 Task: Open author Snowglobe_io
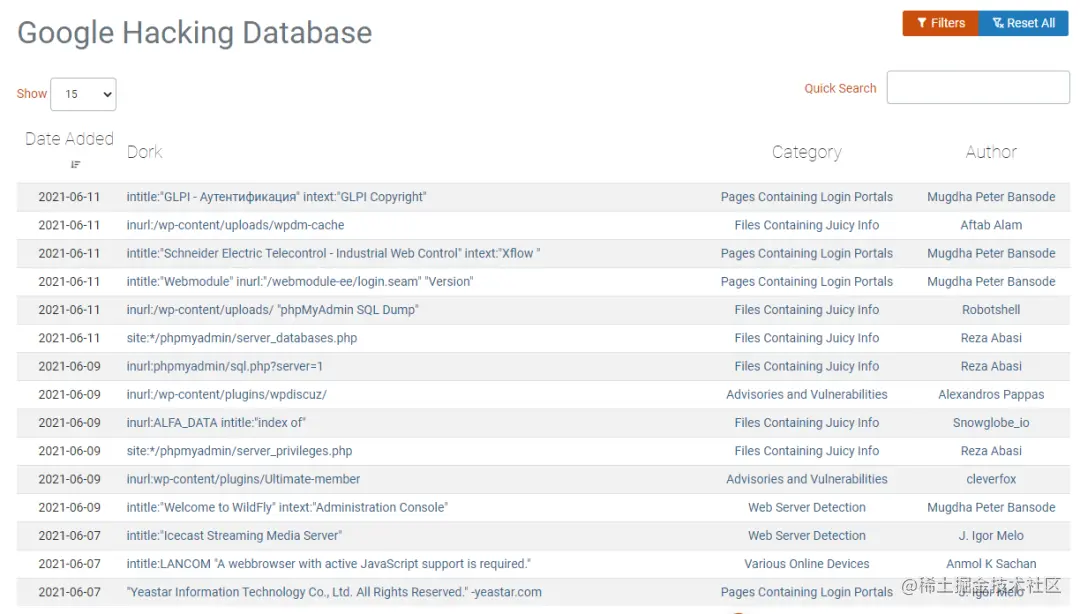click(991, 422)
